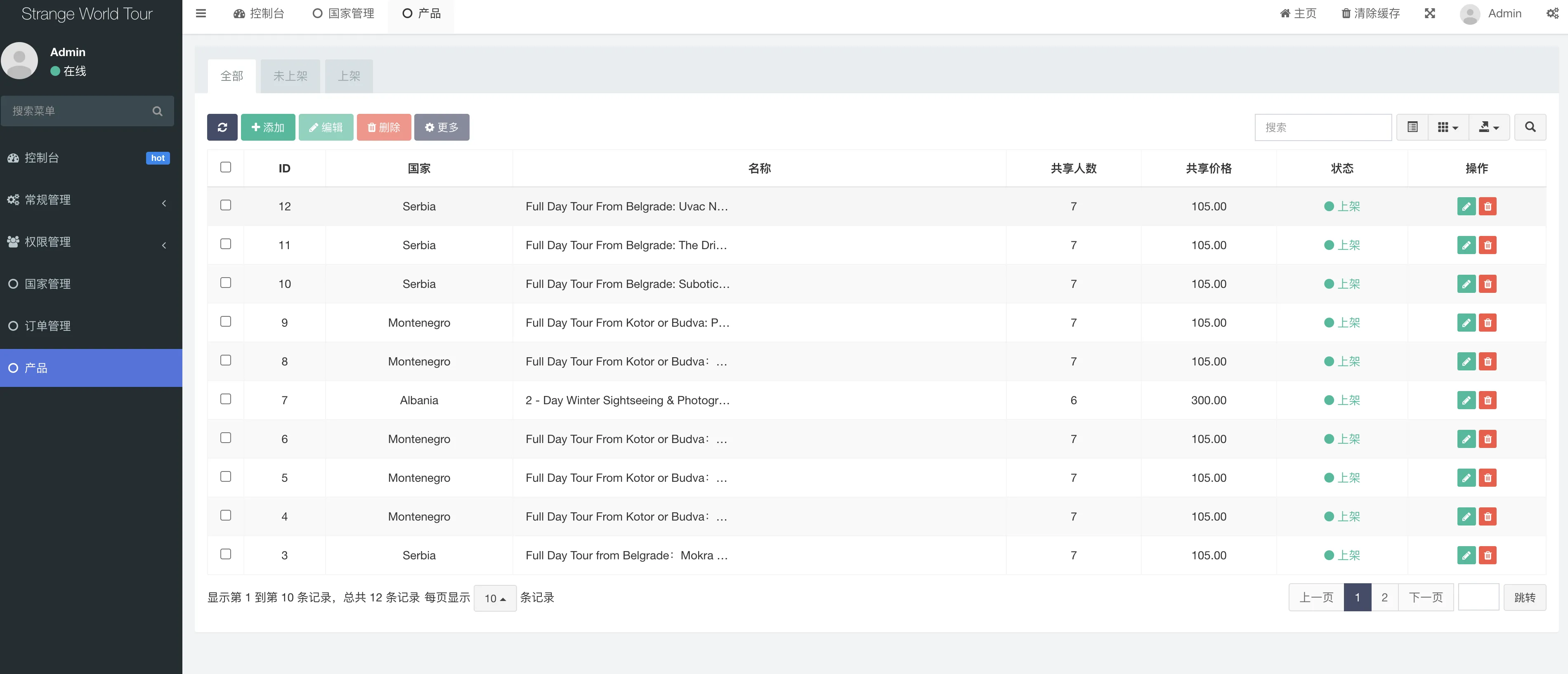Open the page size 10 dropdown

point(495,599)
